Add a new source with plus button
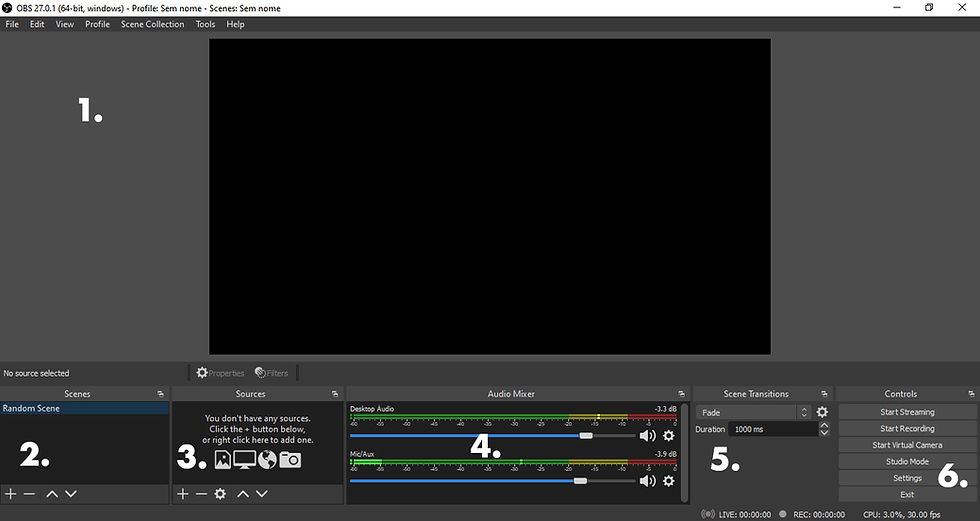The height and width of the screenshot is (521, 980). click(x=182, y=494)
